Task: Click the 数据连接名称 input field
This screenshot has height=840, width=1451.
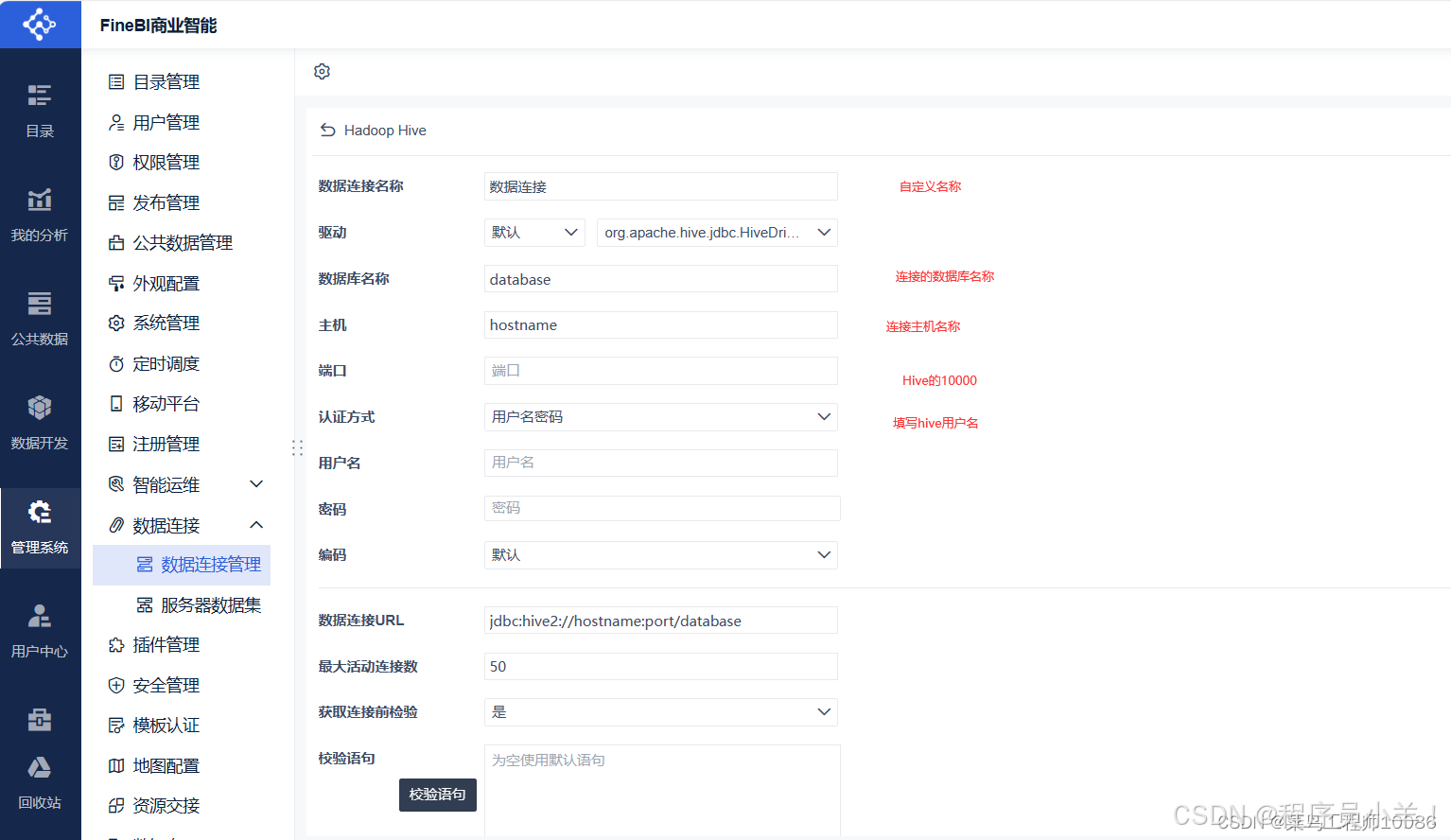Action: [x=661, y=186]
